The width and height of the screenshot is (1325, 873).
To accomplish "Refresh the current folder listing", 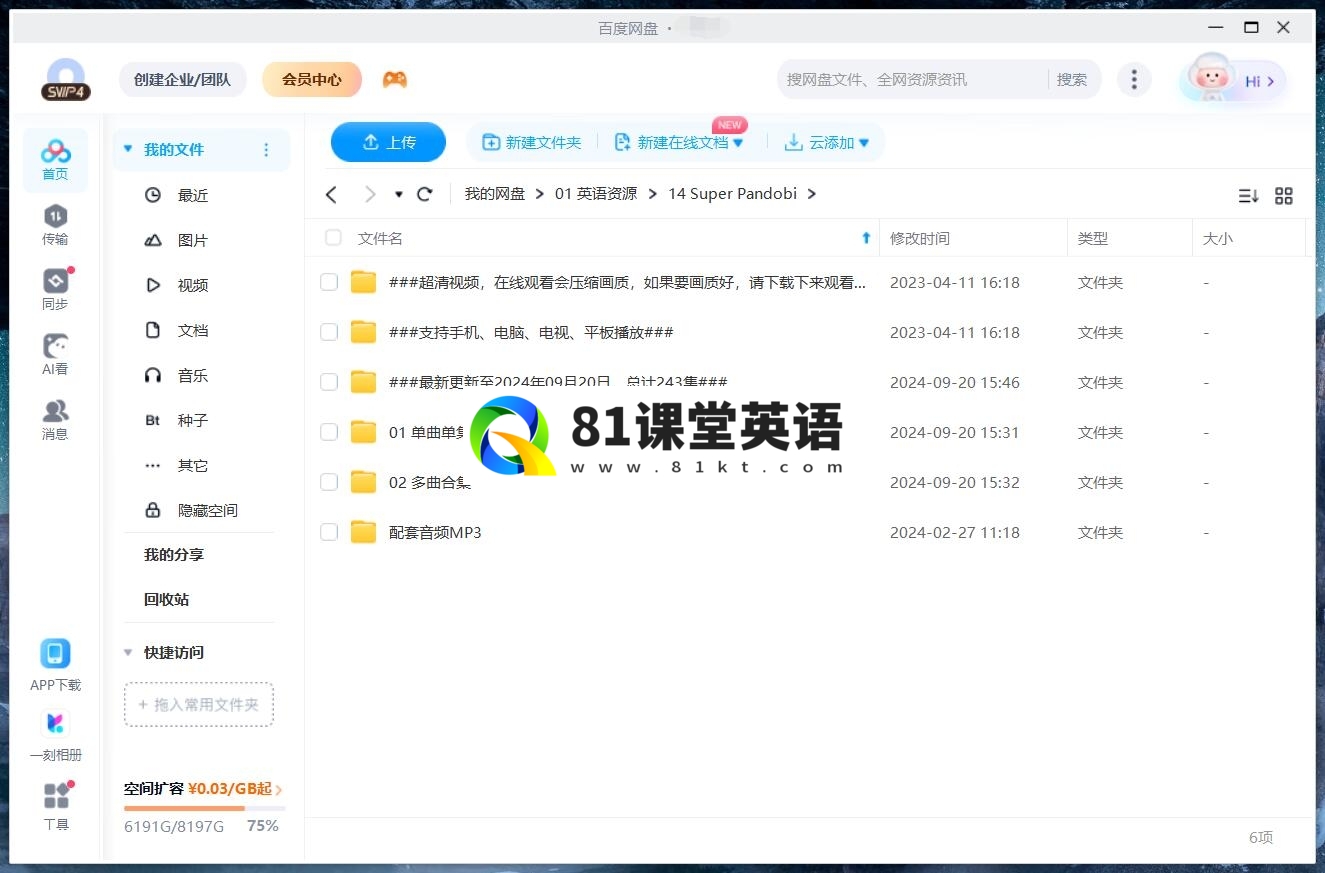I will pos(425,194).
